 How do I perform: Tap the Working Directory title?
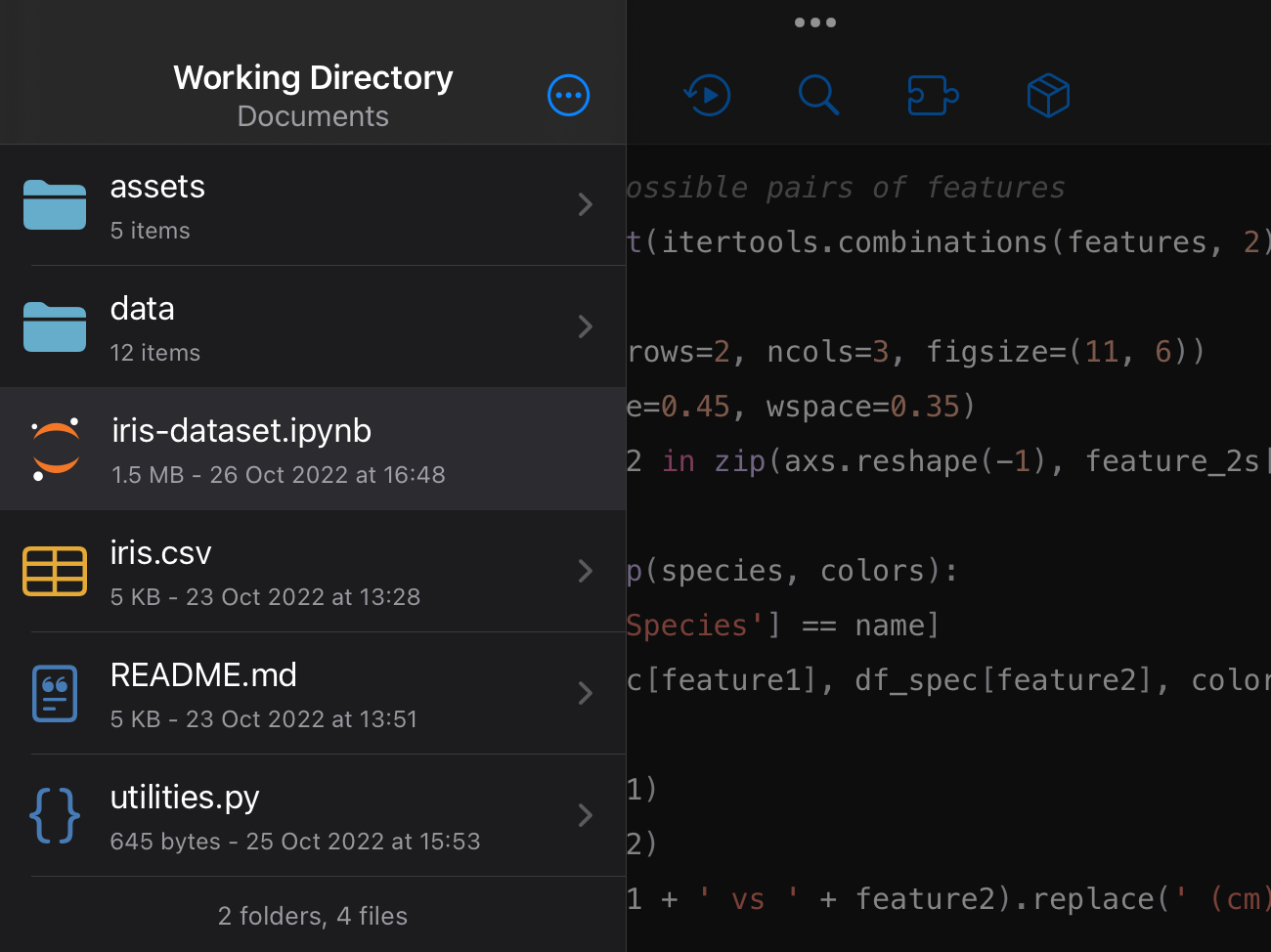pos(313,78)
